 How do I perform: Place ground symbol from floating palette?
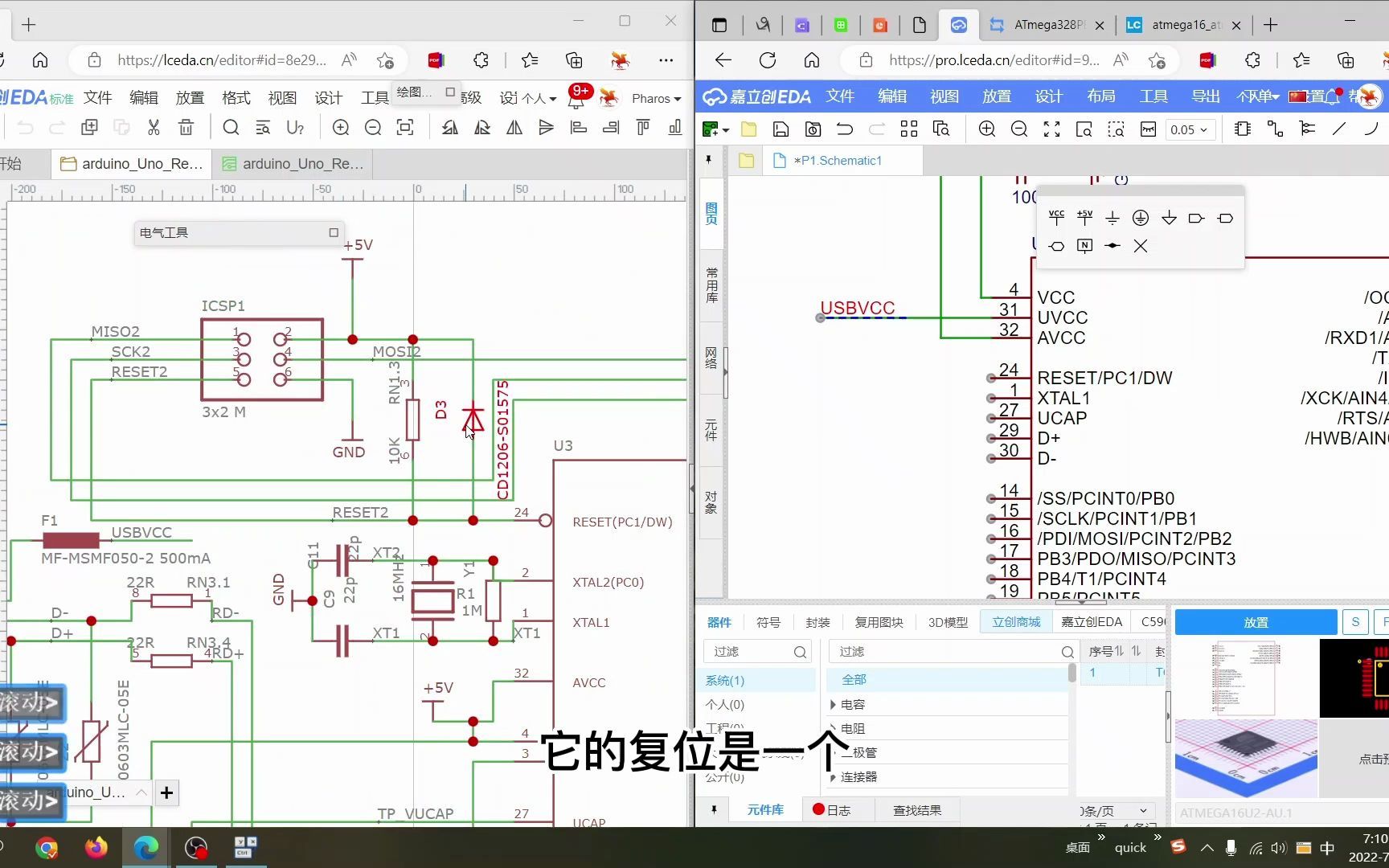[1112, 218]
